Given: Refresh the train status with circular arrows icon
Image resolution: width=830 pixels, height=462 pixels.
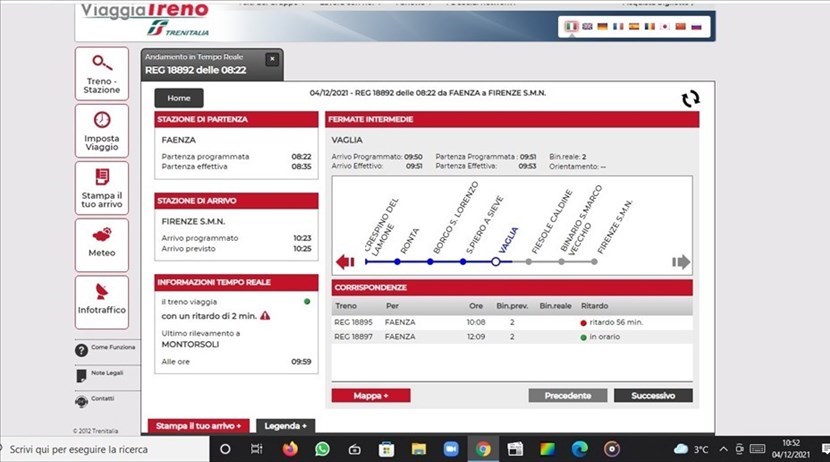Looking at the screenshot, I should [x=690, y=99].
